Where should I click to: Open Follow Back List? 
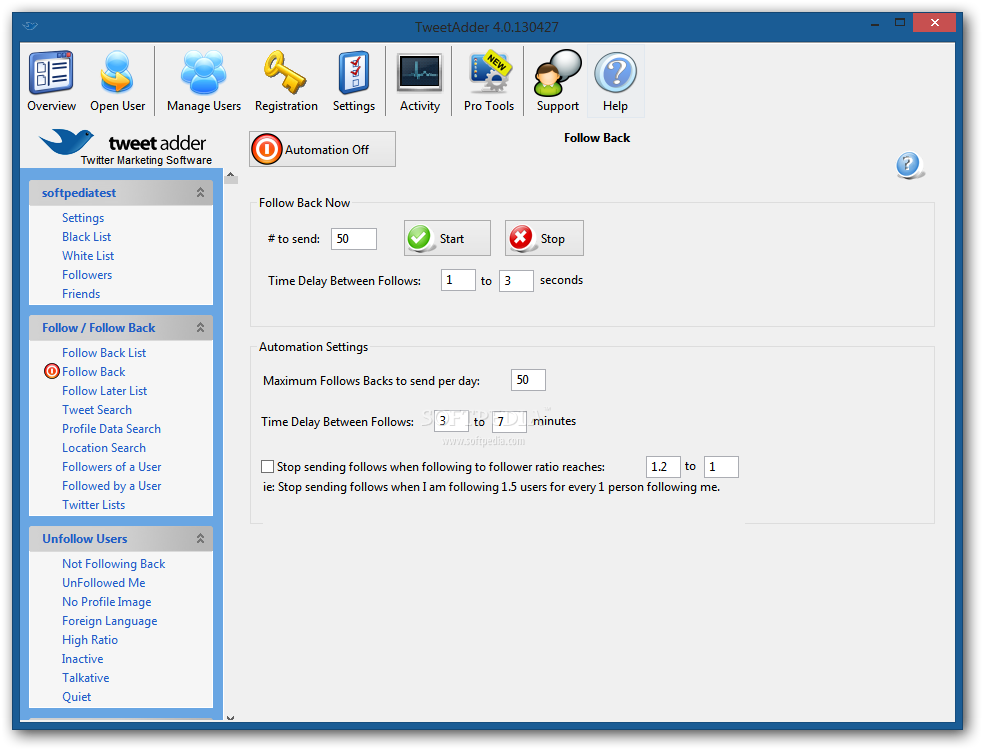104,352
